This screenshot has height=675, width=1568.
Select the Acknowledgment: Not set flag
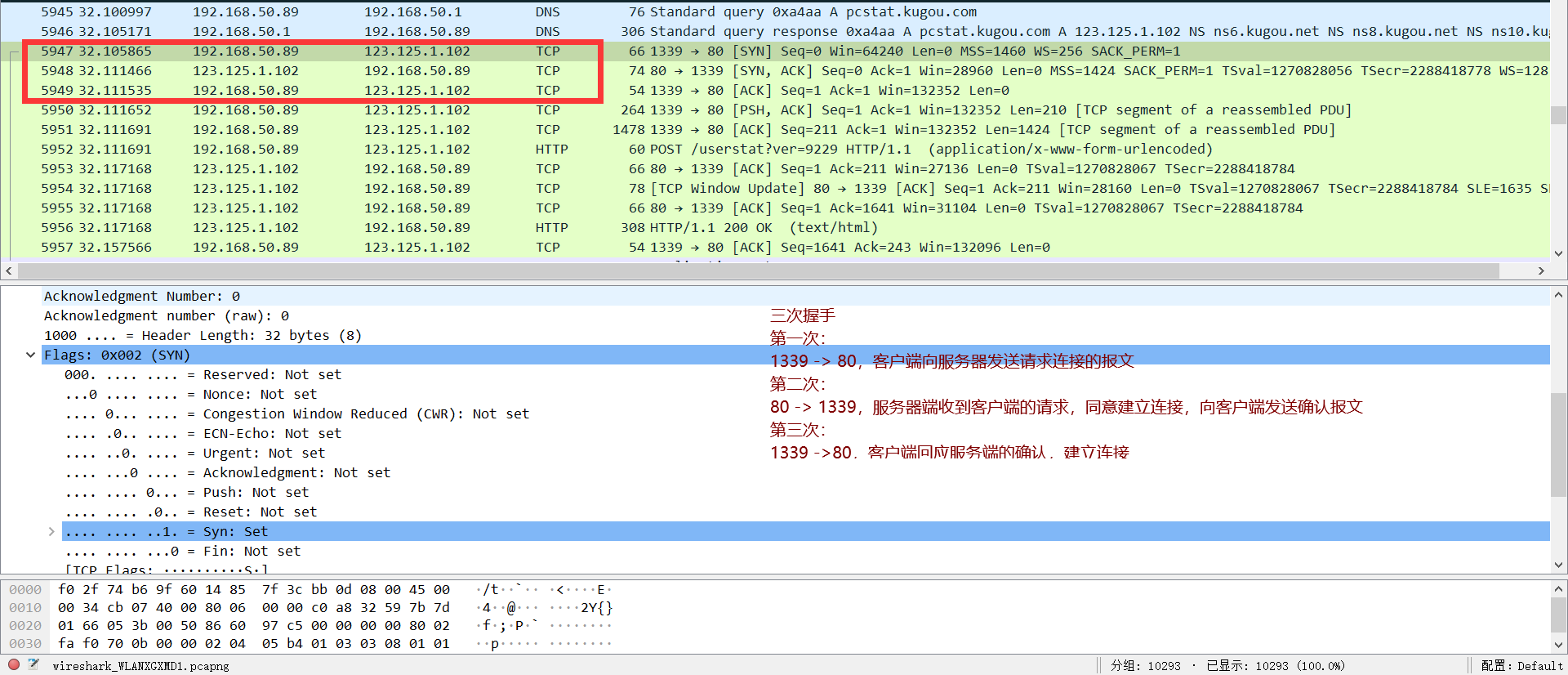click(x=227, y=472)
